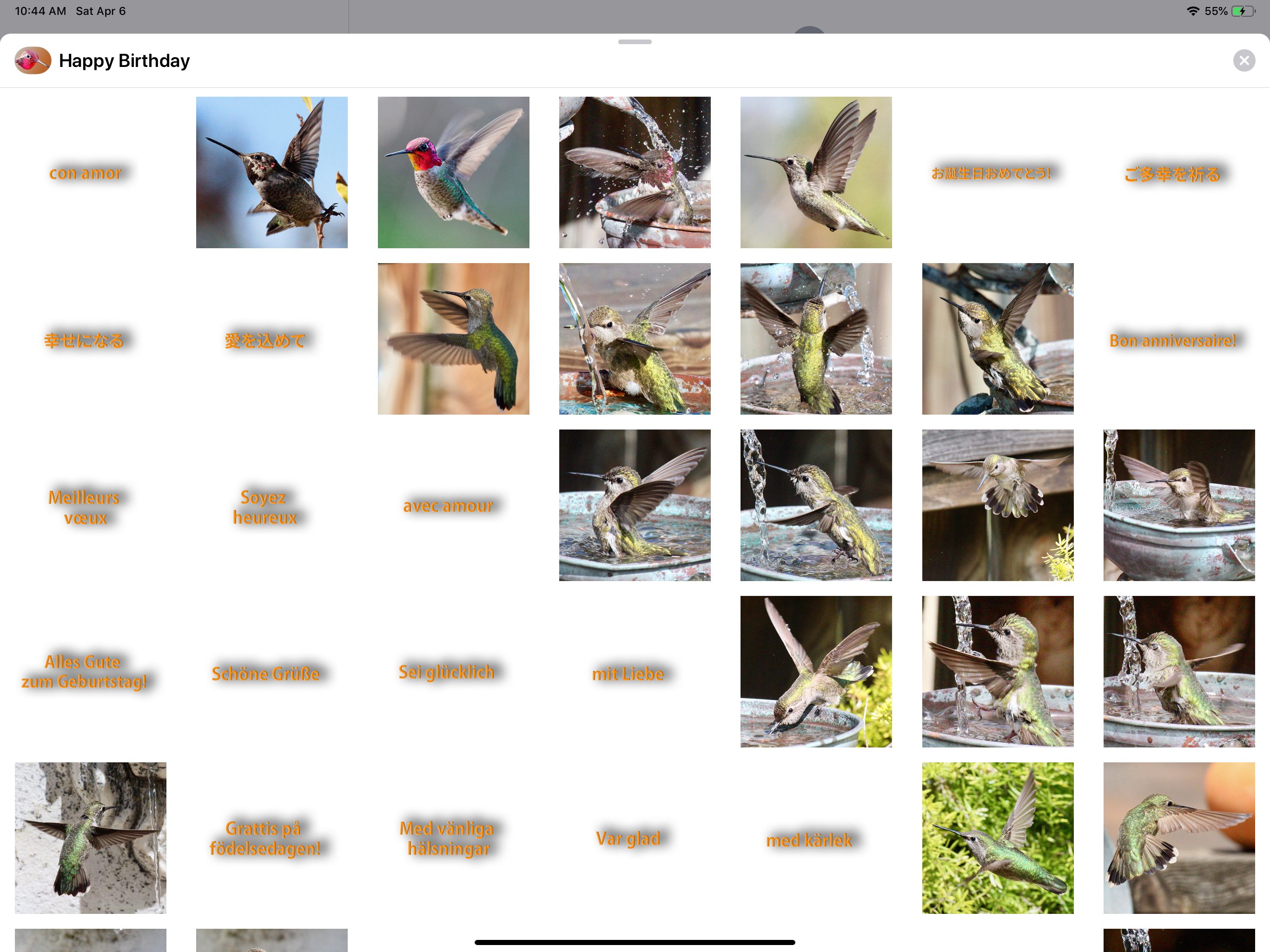Close the Happy Birthday sticker panel
Viewport: 1270px width, 952px height.
pos(1244,60)
